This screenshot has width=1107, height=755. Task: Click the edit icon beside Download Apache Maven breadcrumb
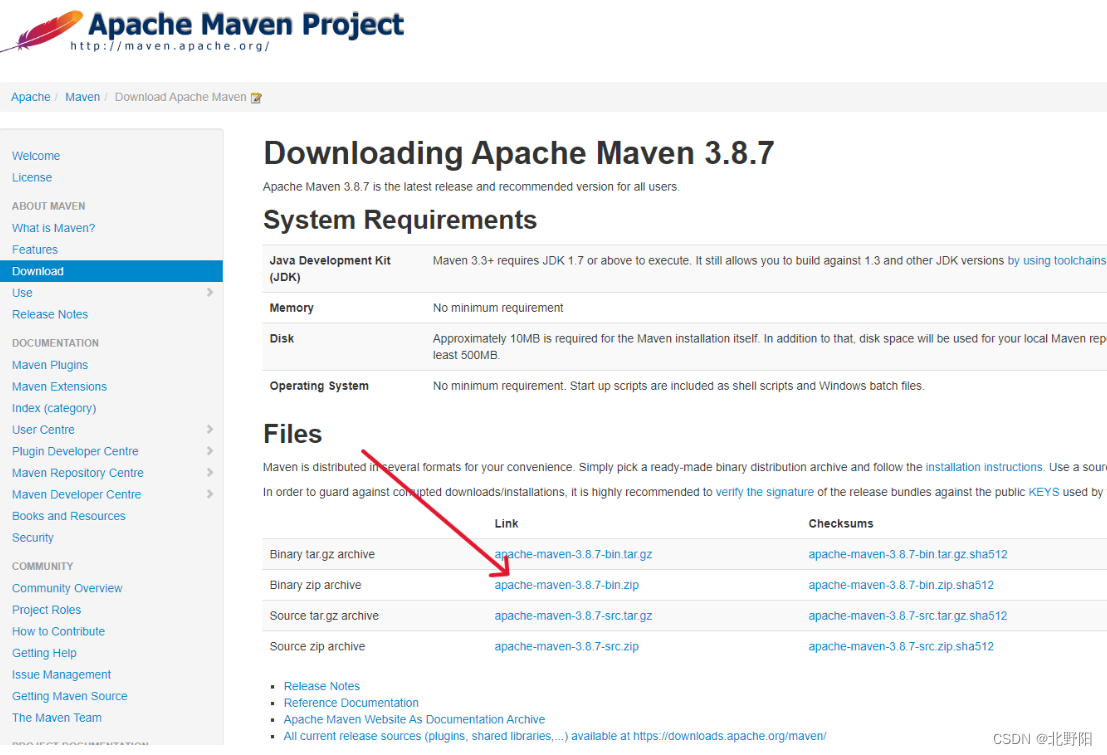(257, 97)
